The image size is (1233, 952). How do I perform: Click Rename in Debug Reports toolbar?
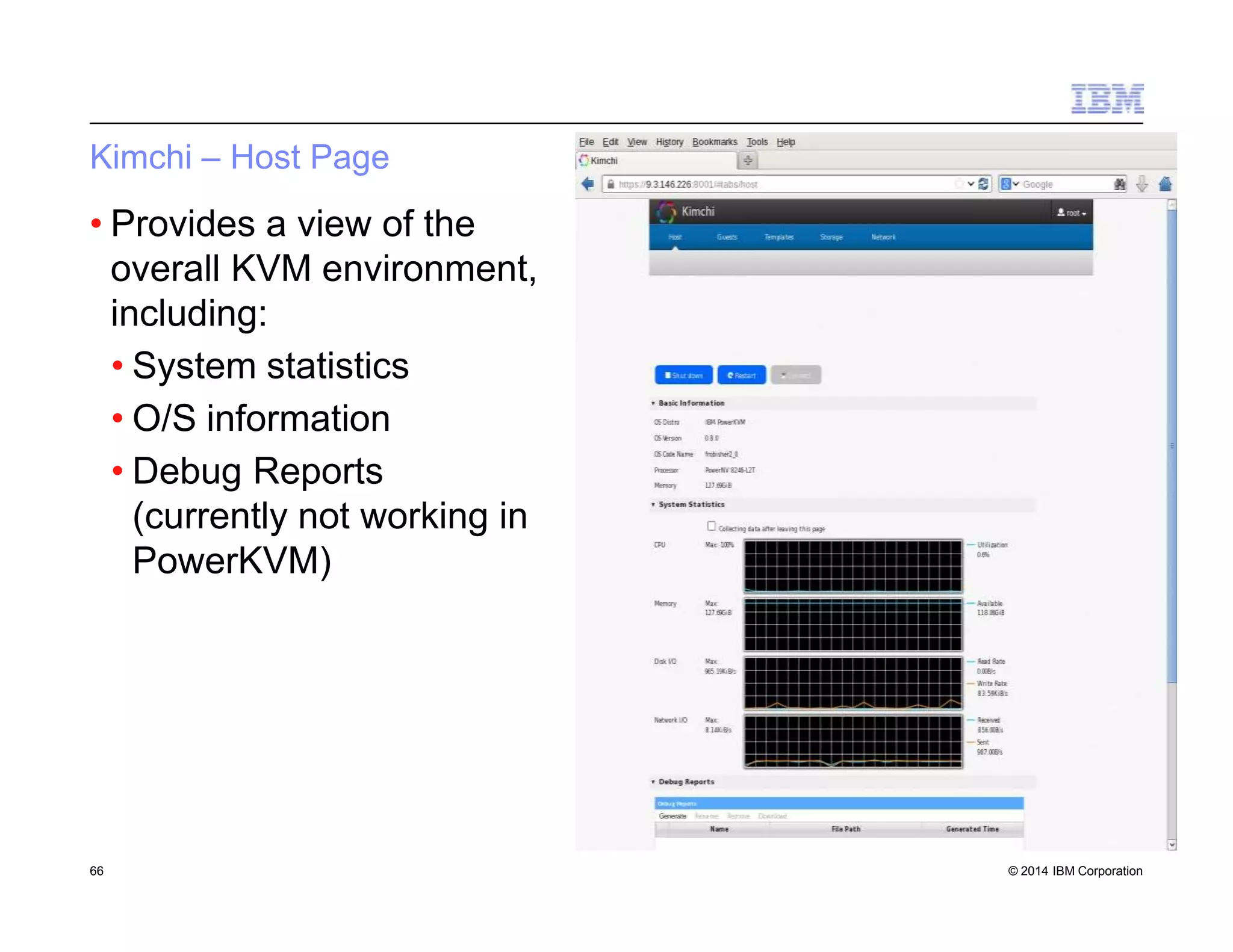pos(706,817)
